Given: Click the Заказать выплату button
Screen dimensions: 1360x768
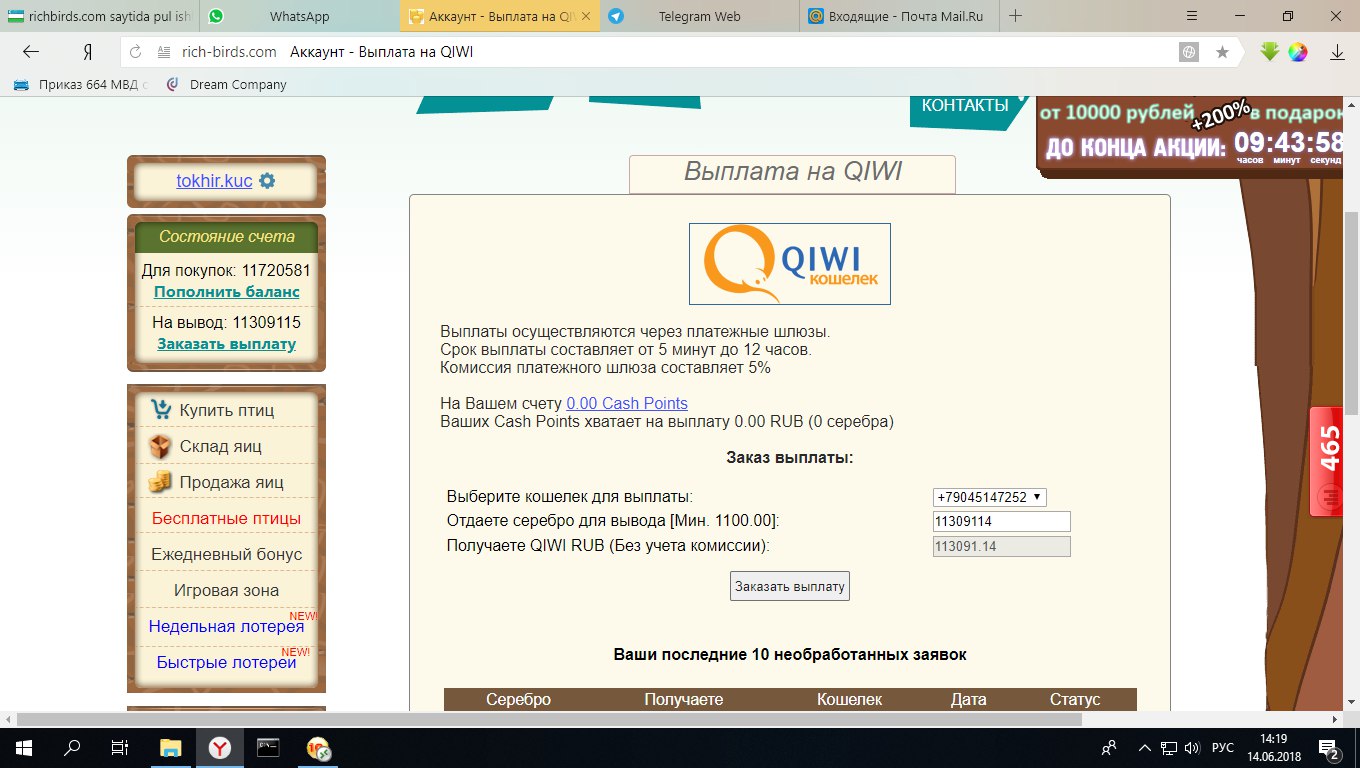Looking at the screenshot, I should click(x=789, y=586).
